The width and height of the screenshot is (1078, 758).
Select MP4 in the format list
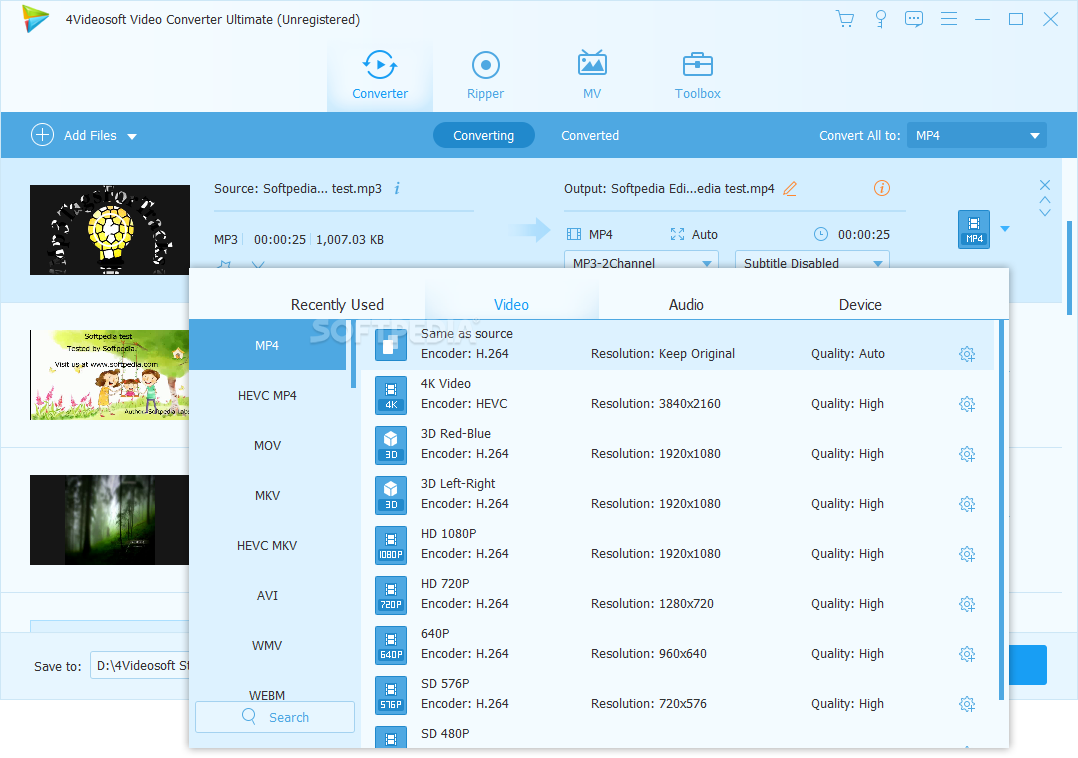(267, 345)
